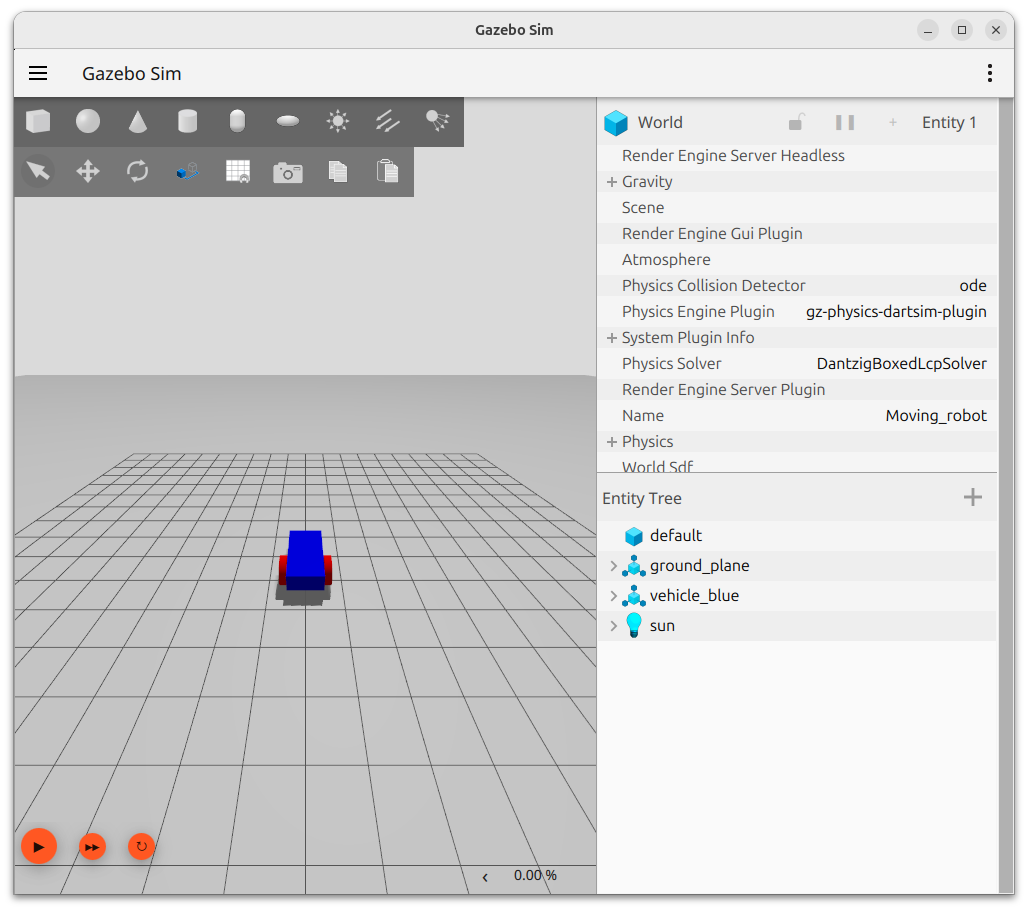Expand System Plugin Info section
Viewport: 1028px width, 911px height.
[x=611, y=338]
